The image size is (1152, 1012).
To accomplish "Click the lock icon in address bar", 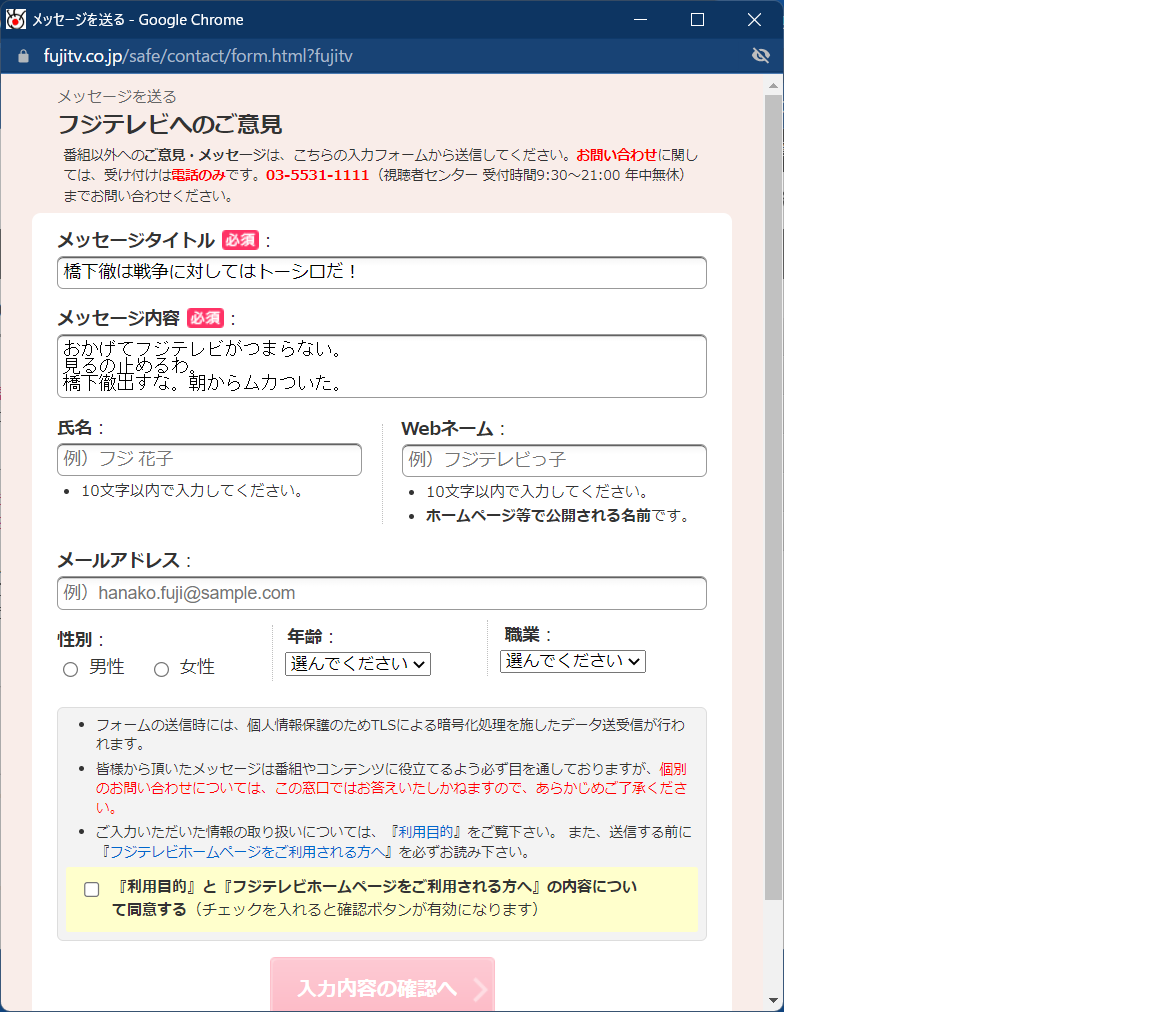I will (x=24, y=57).
